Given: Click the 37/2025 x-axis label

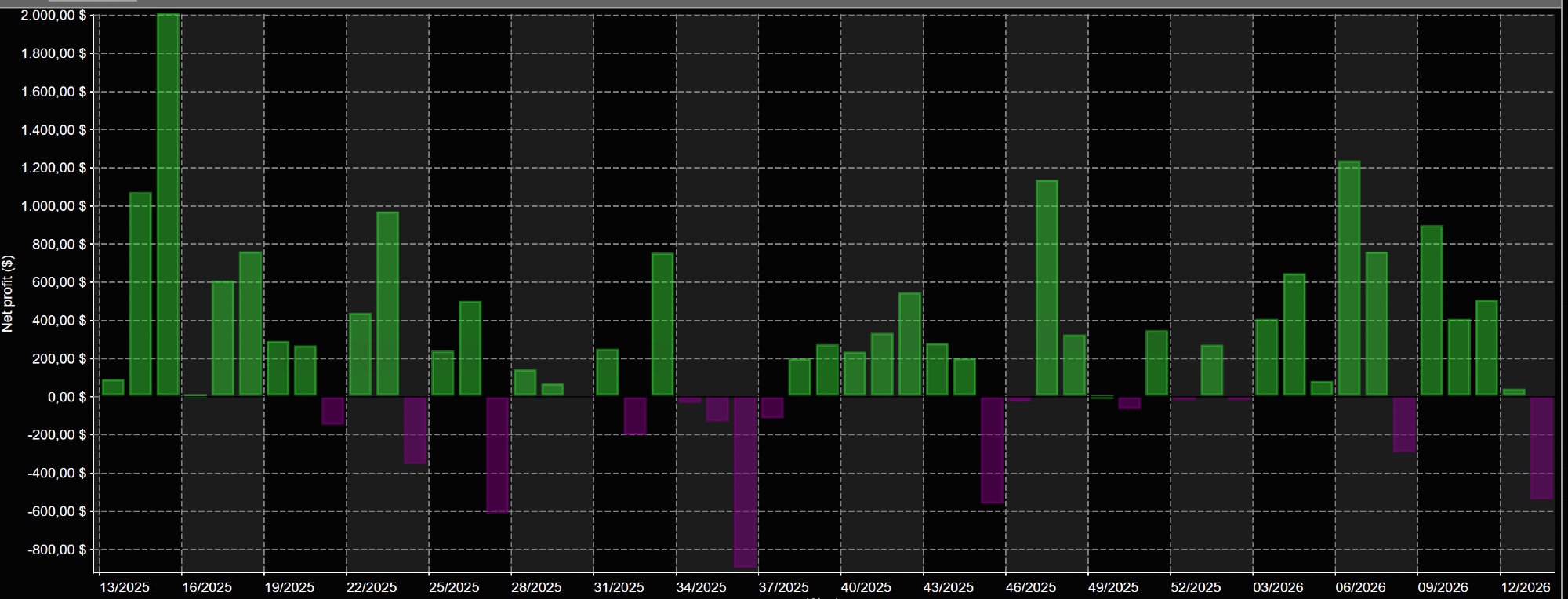Looking at the screenshot, I should pos(783,587).
